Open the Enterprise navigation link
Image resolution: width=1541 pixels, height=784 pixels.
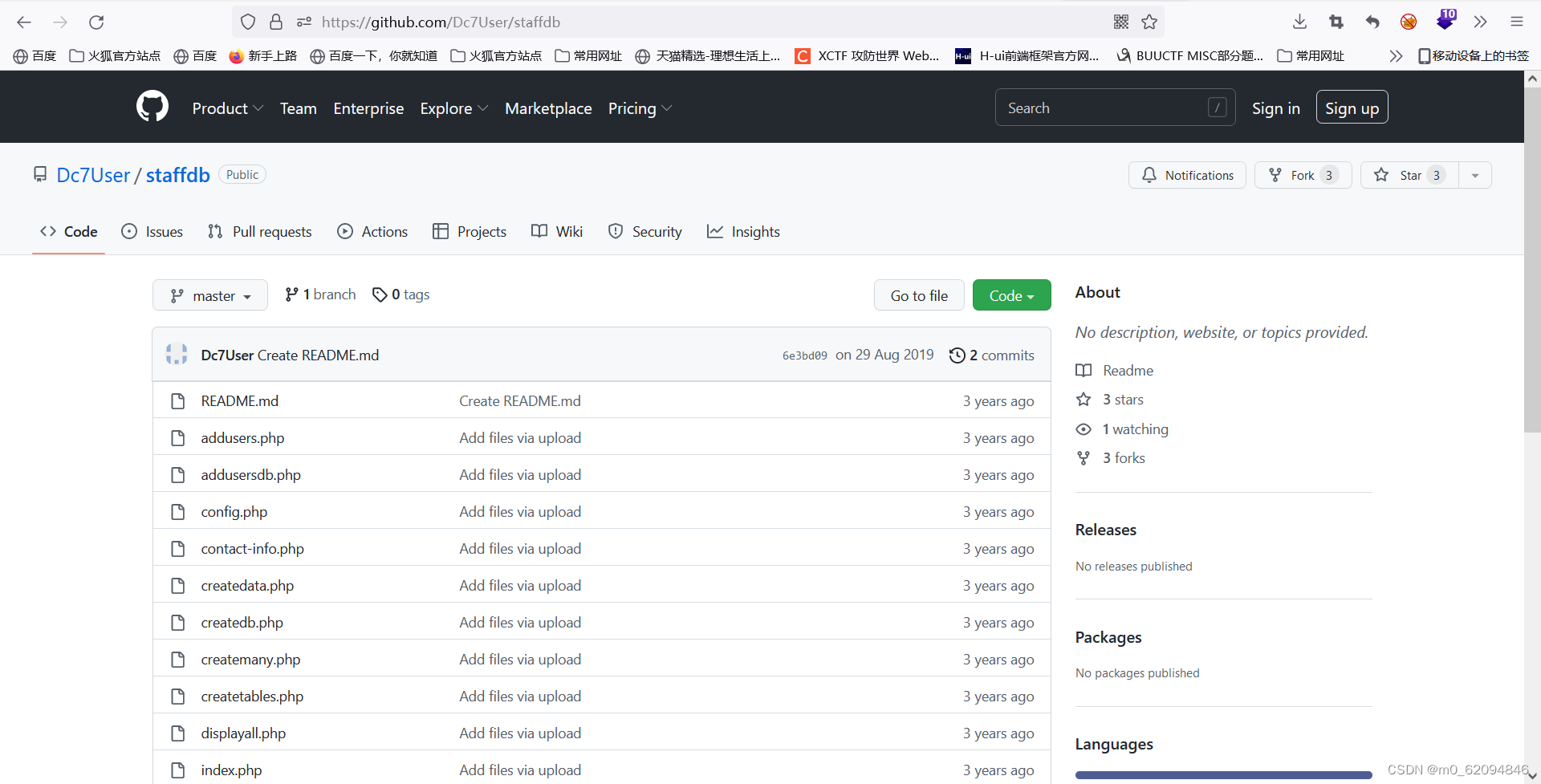point(368,108)
